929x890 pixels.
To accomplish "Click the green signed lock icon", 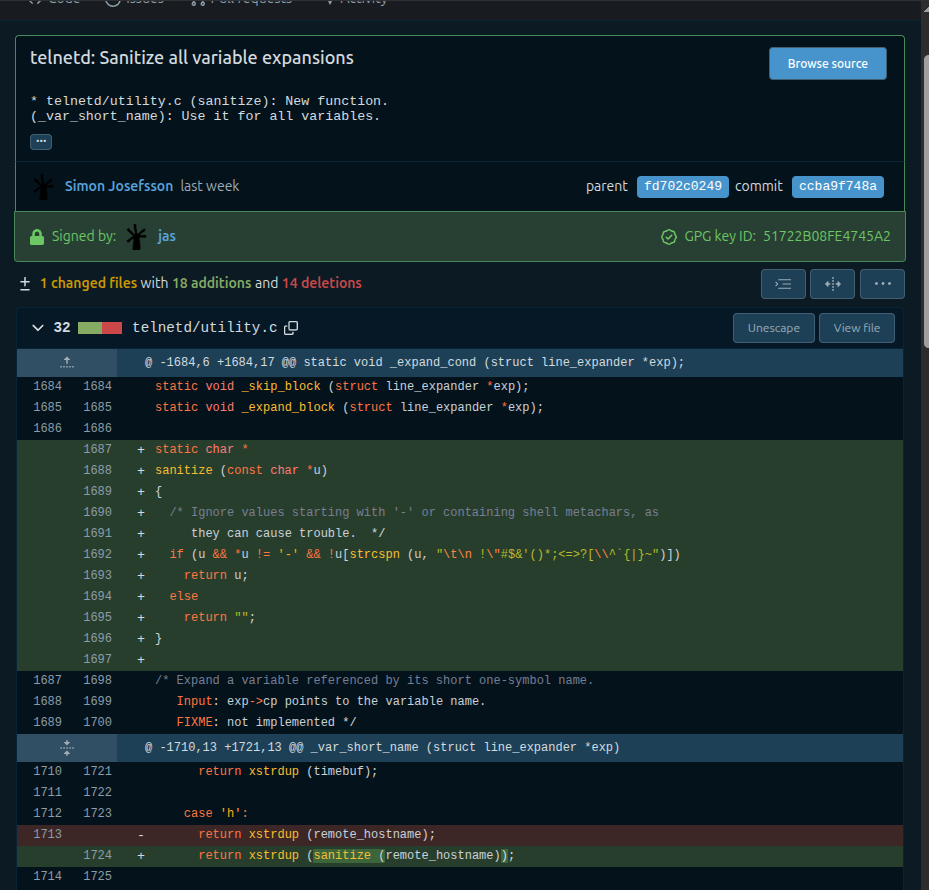I will (x=37, y=237).
